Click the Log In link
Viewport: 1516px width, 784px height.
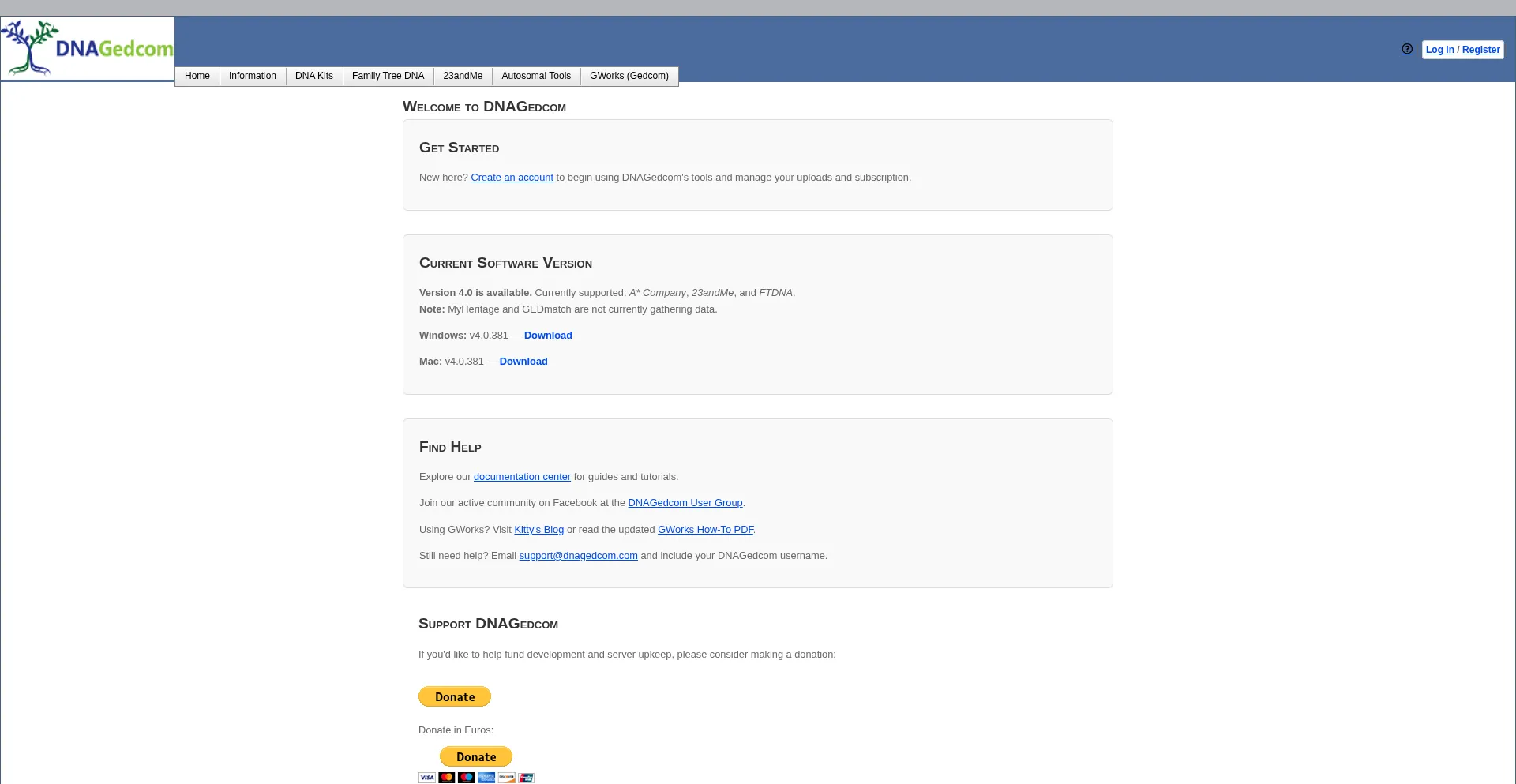point(1439,50)
